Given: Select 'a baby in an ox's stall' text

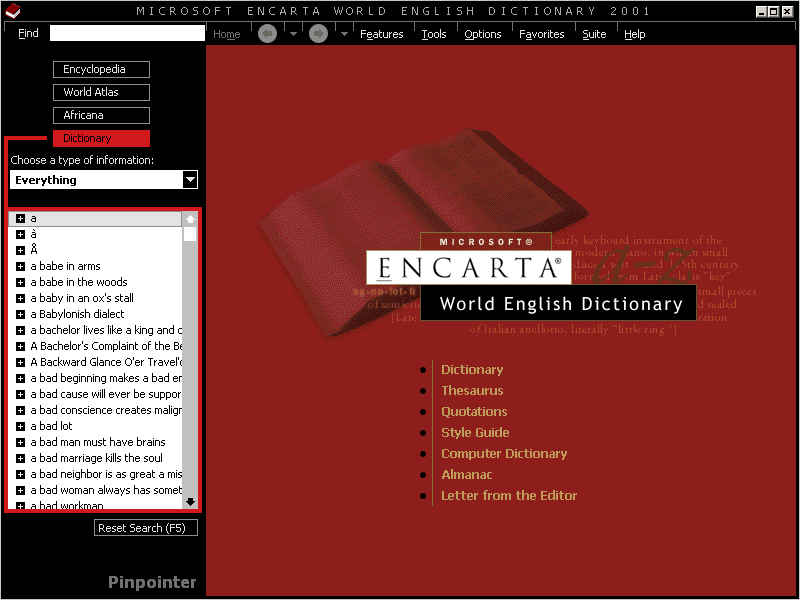Looking at the screenshot, I should tap(82, 298).
